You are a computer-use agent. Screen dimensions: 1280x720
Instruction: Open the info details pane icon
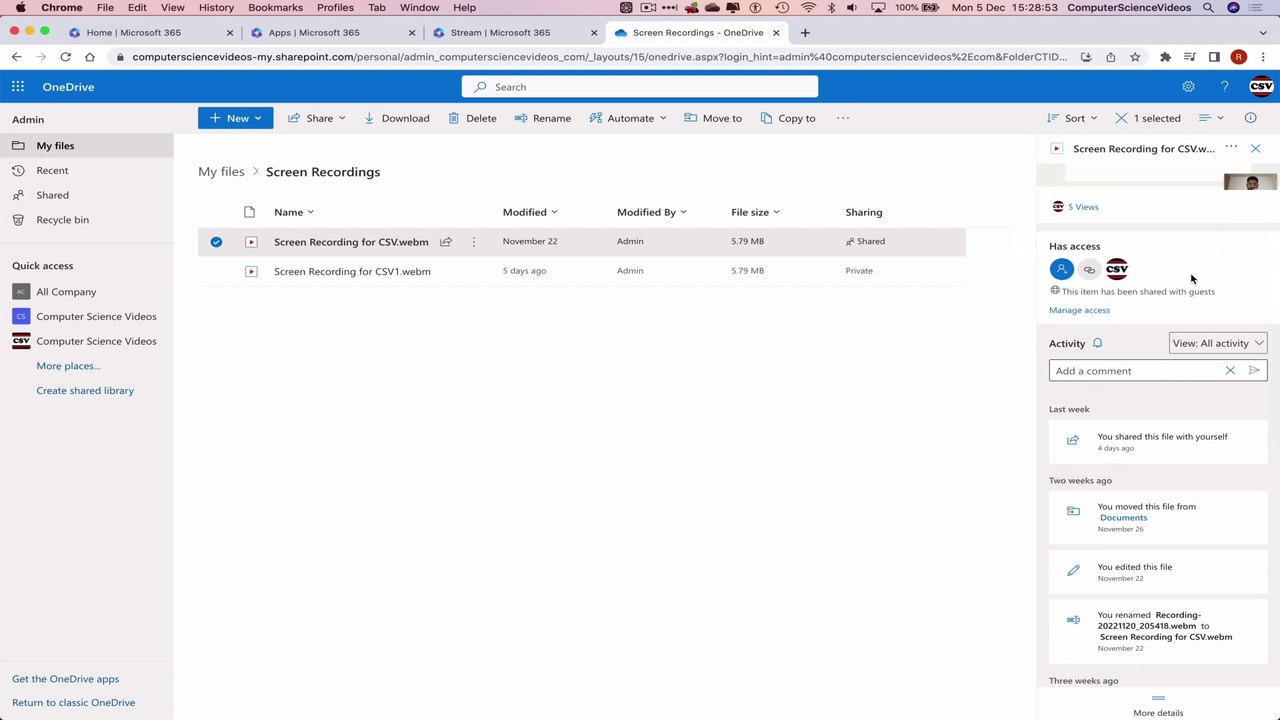pos(1250,118)
